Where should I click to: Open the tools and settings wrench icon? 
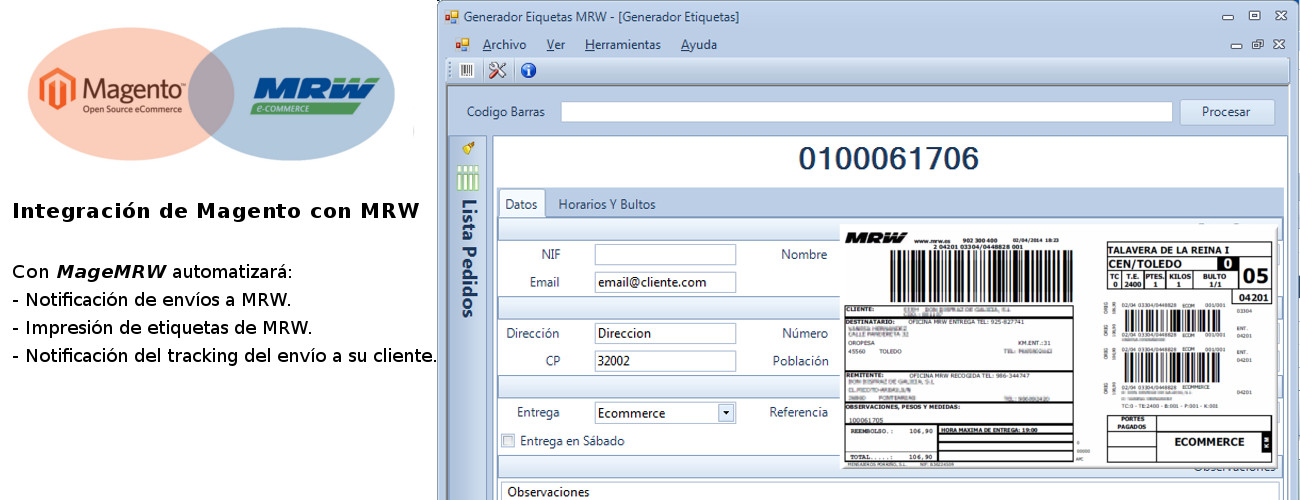[497, 70]
